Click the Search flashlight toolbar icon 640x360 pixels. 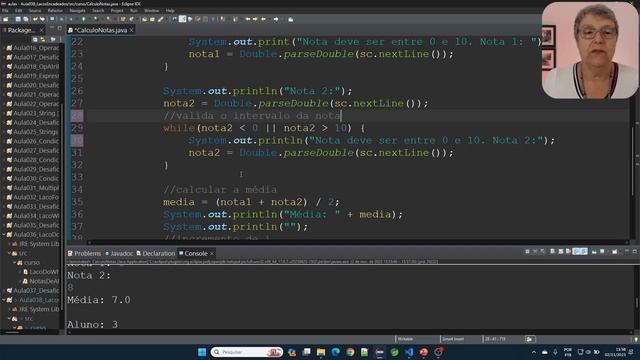(161, 19)
